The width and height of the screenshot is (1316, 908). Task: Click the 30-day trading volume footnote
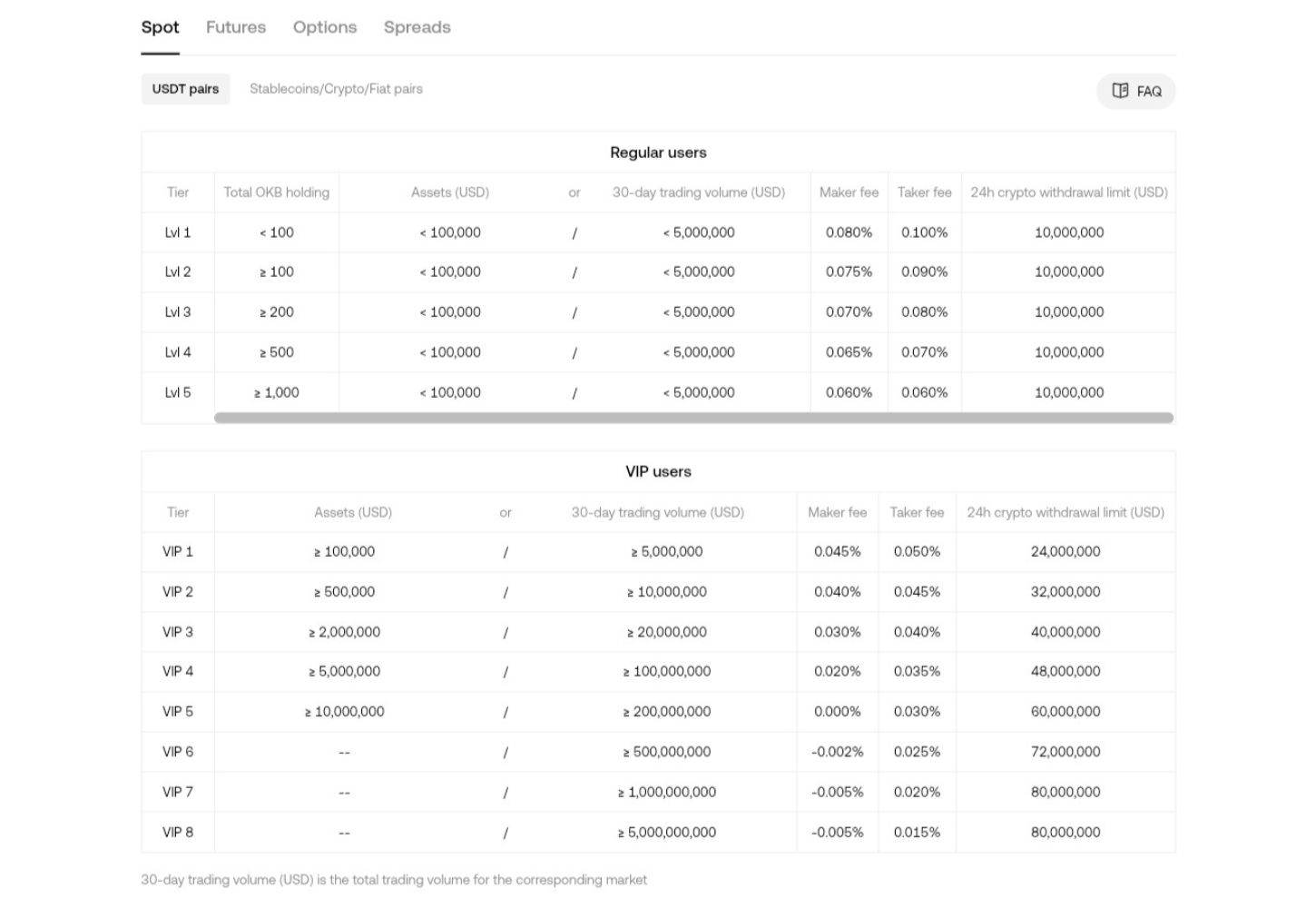coord(394,880)
